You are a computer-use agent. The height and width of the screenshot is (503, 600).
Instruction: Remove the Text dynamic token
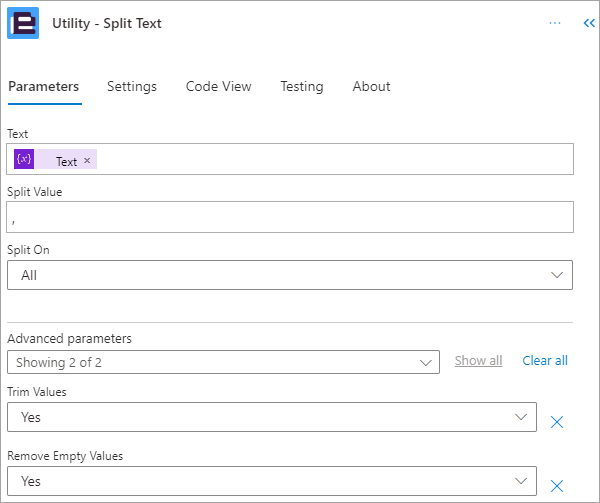click(87, 160)
